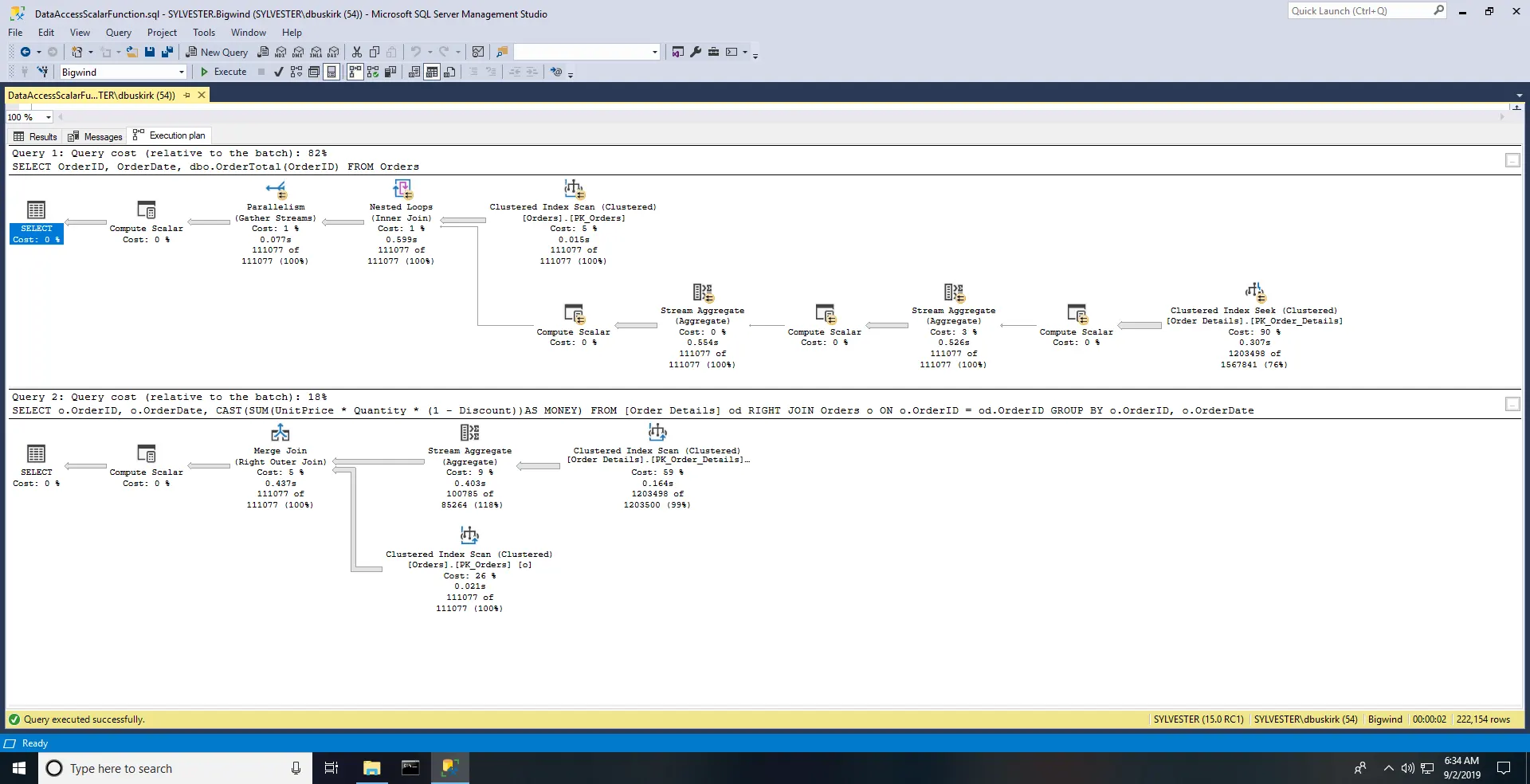This screenshot has height=784, width=1530.
Task: Click the Cut scissors icon
Action: (357, 52)
